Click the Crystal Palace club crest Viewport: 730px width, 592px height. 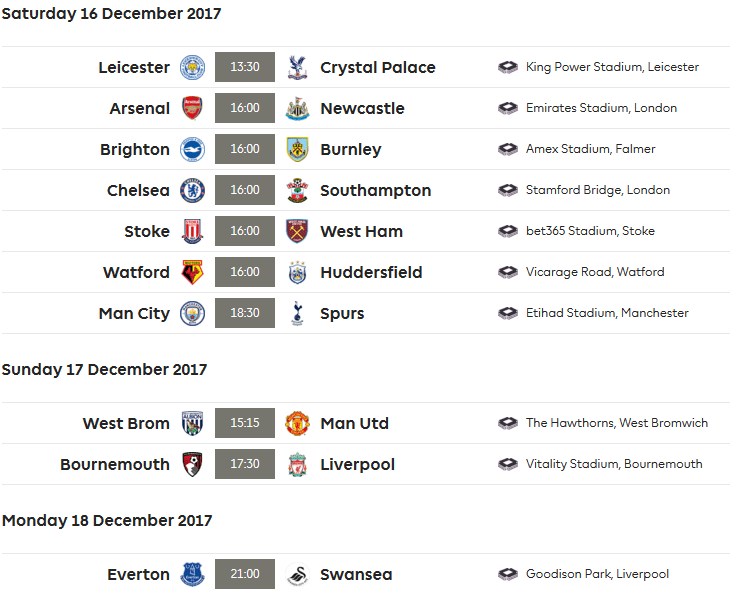tap(297, 68)
